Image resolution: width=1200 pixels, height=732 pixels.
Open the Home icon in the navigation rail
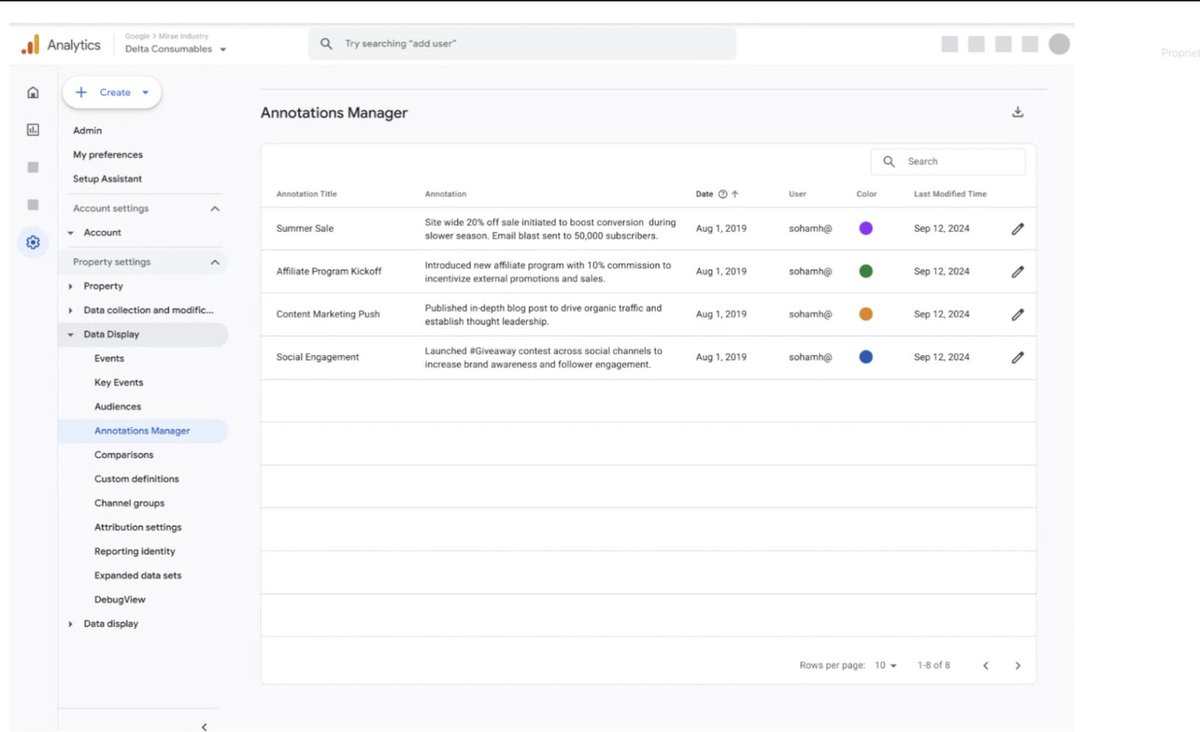click(x=32, y=91)
